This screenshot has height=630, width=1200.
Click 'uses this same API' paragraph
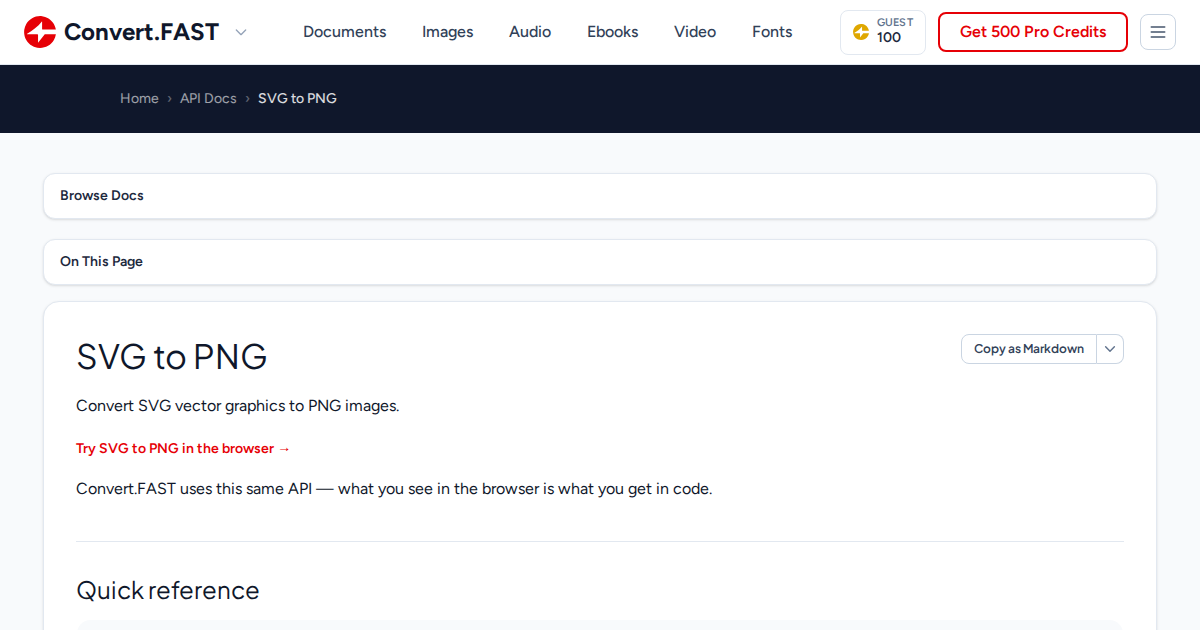[x=394, y=489]
